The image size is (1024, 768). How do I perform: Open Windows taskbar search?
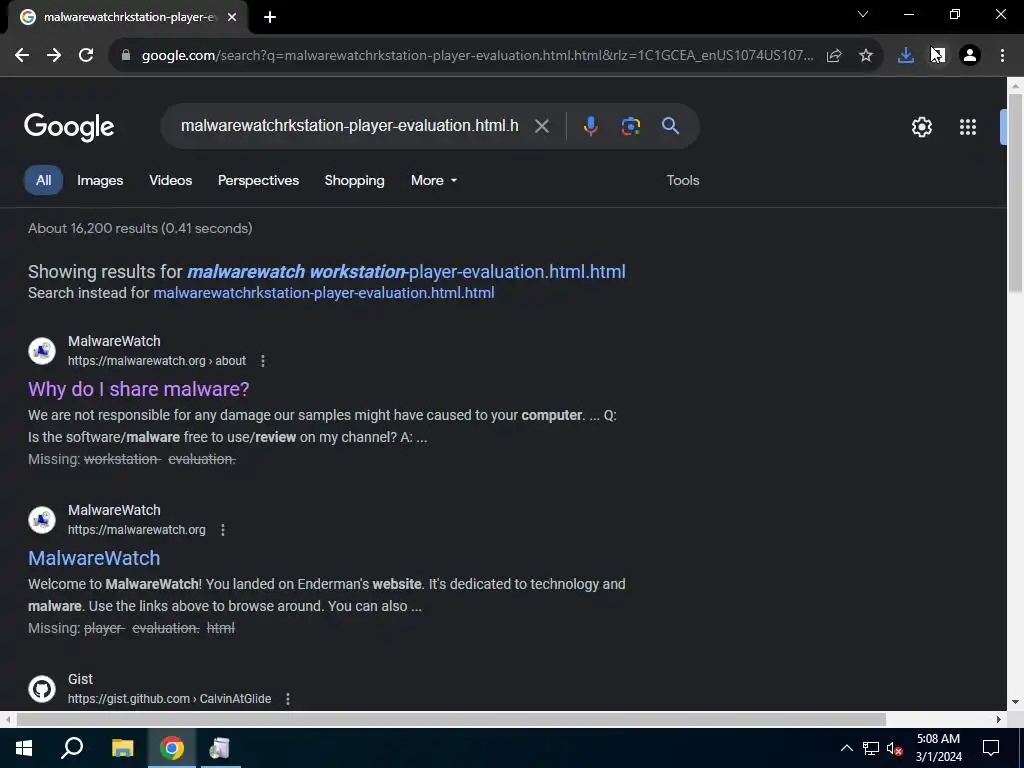pyautogui.click(x=72, y=748)
